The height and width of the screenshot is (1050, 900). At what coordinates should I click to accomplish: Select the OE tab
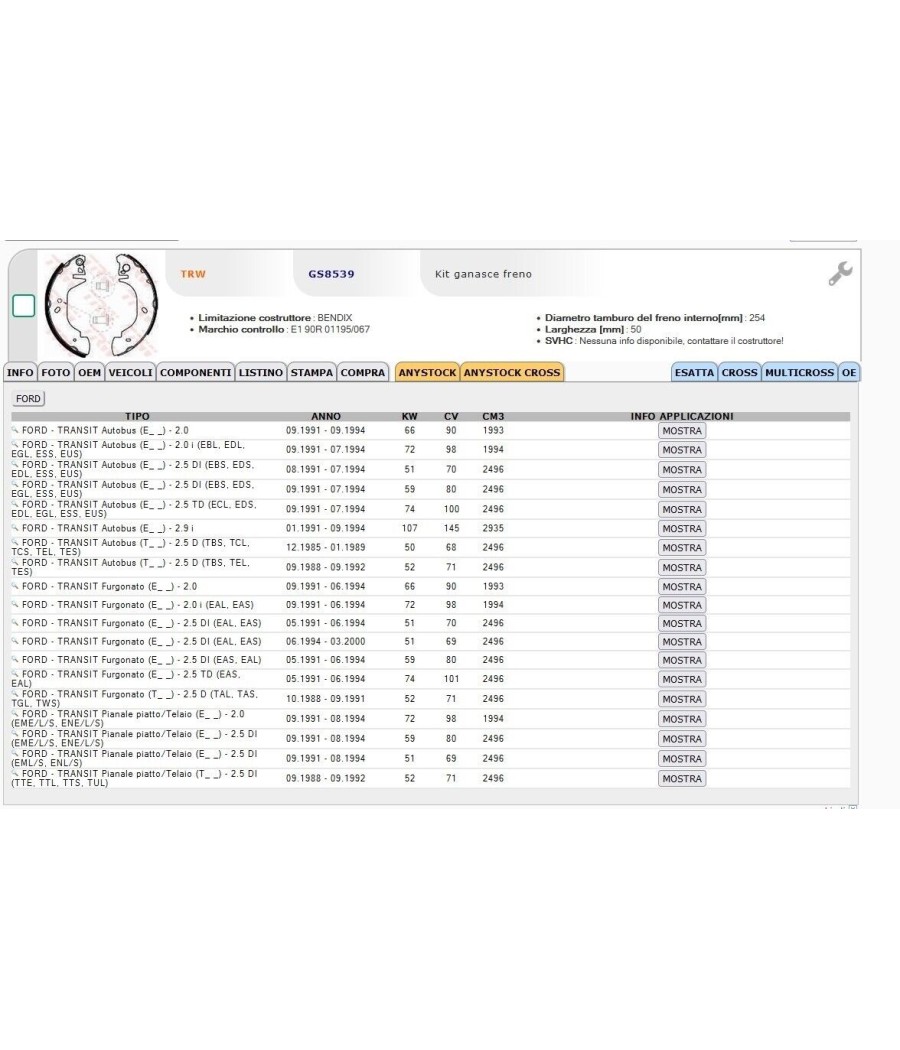click(x=849, y=372)
